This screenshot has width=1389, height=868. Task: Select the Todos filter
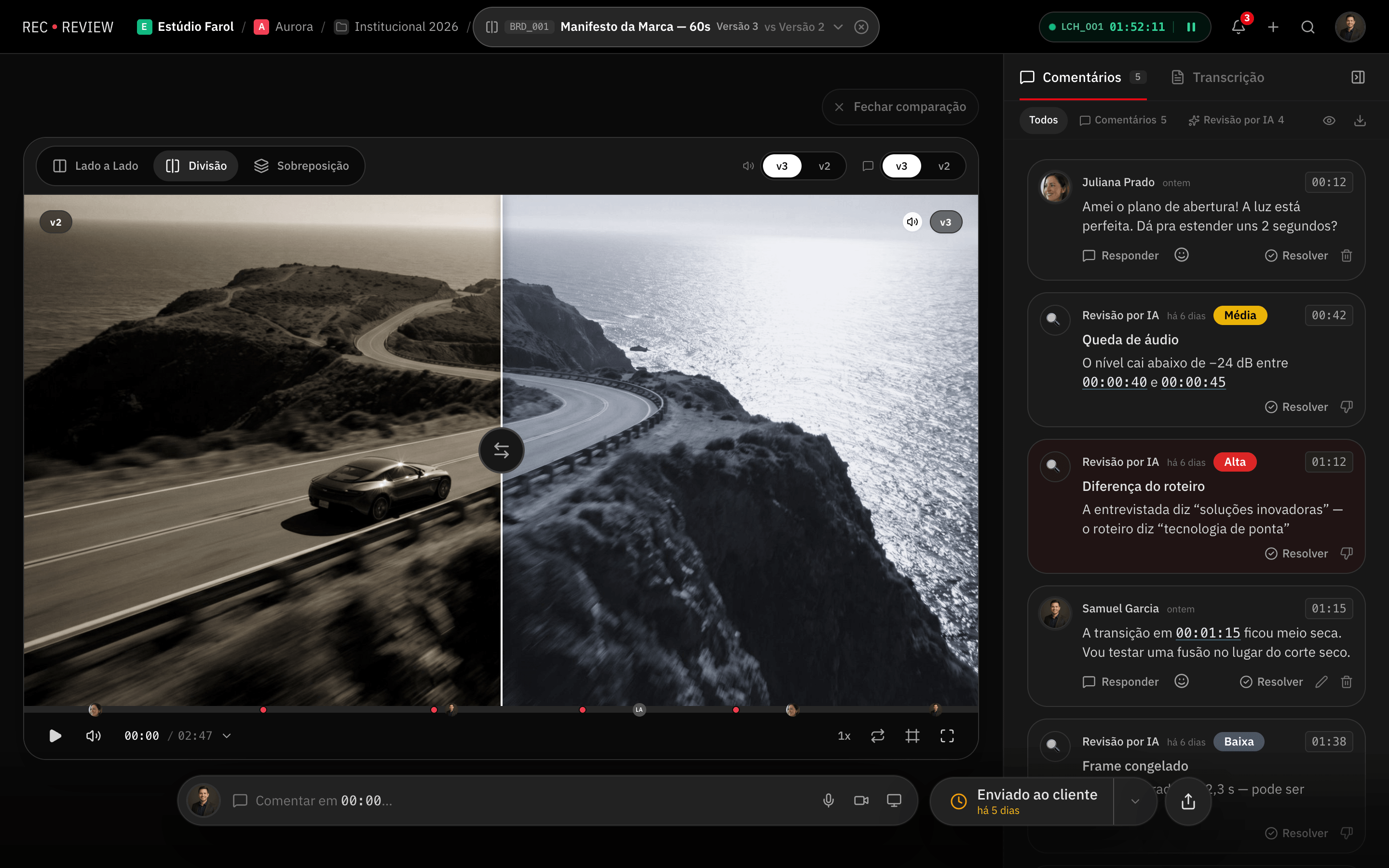[1043, 120]
